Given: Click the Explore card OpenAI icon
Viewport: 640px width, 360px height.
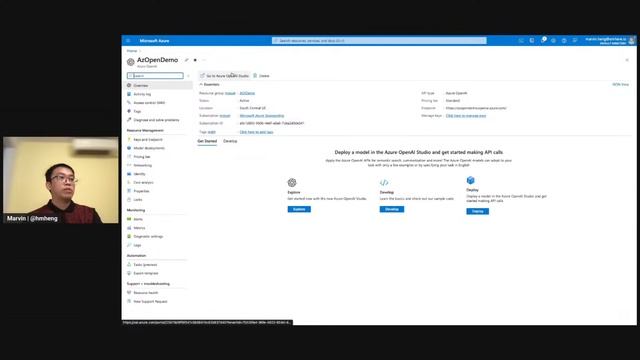Looking at the screenshot, I should coord(292,182).
